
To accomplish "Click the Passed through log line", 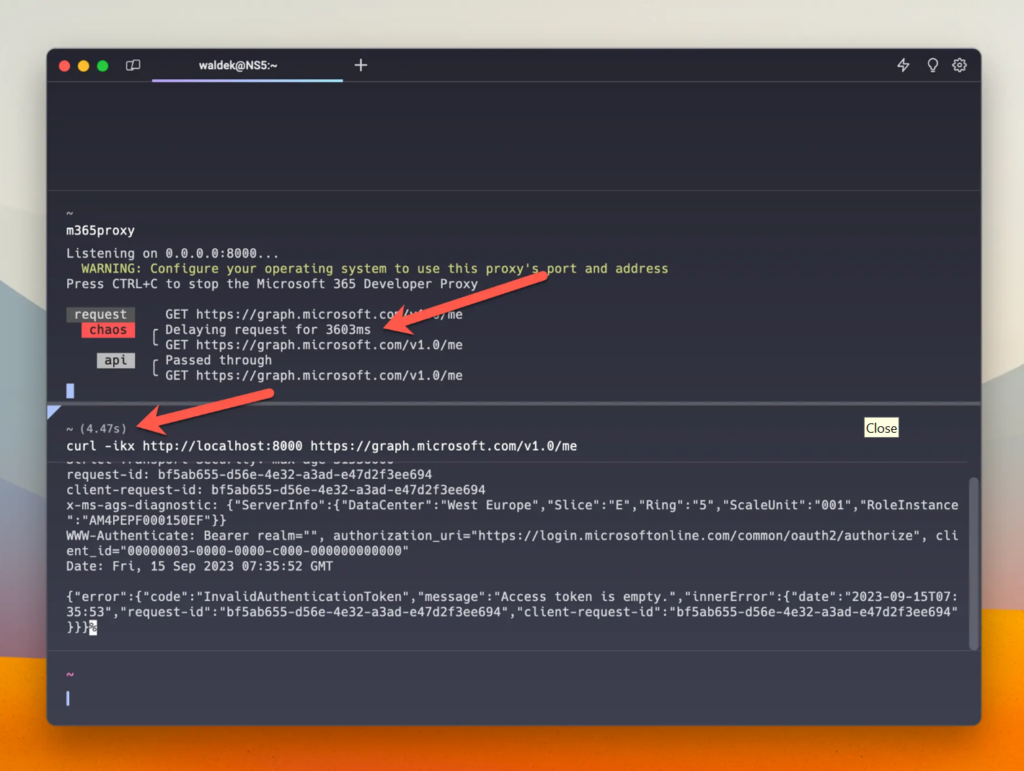I will coord(218,360).
